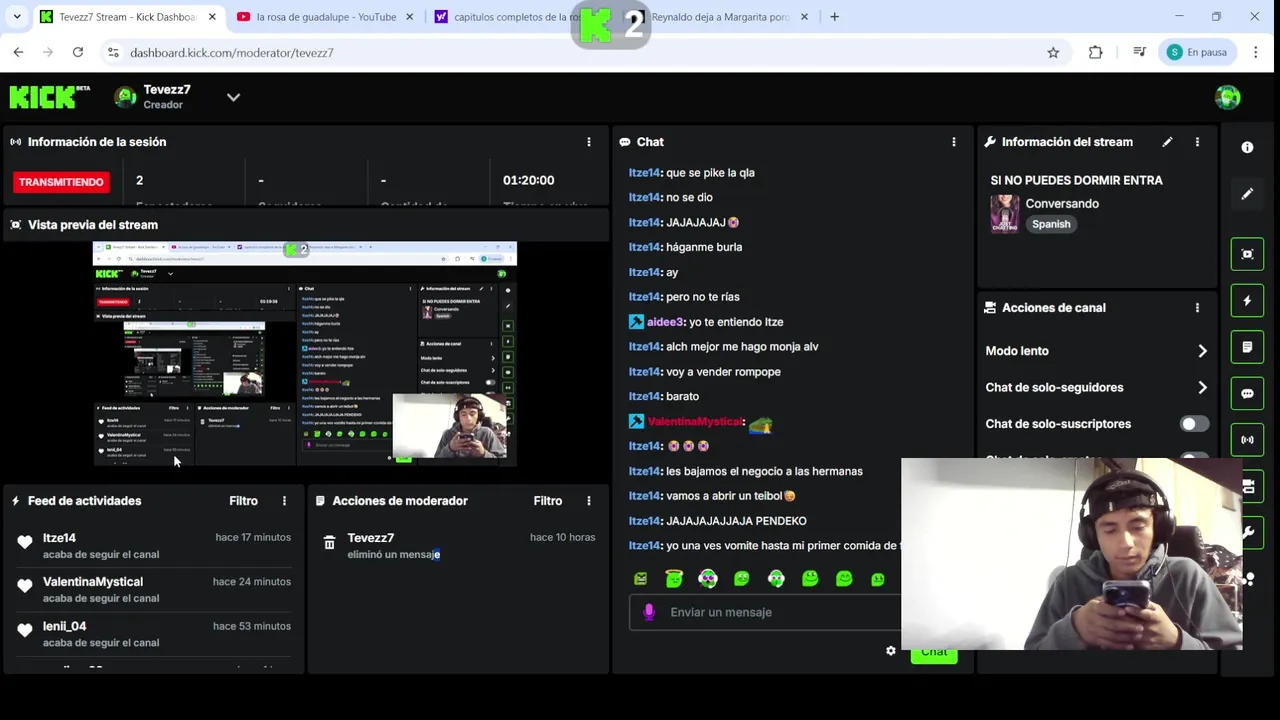The image size is (1280, 720).
Task: Open the browser extensions puzzle icon
Action: [x=1096, y=52]
